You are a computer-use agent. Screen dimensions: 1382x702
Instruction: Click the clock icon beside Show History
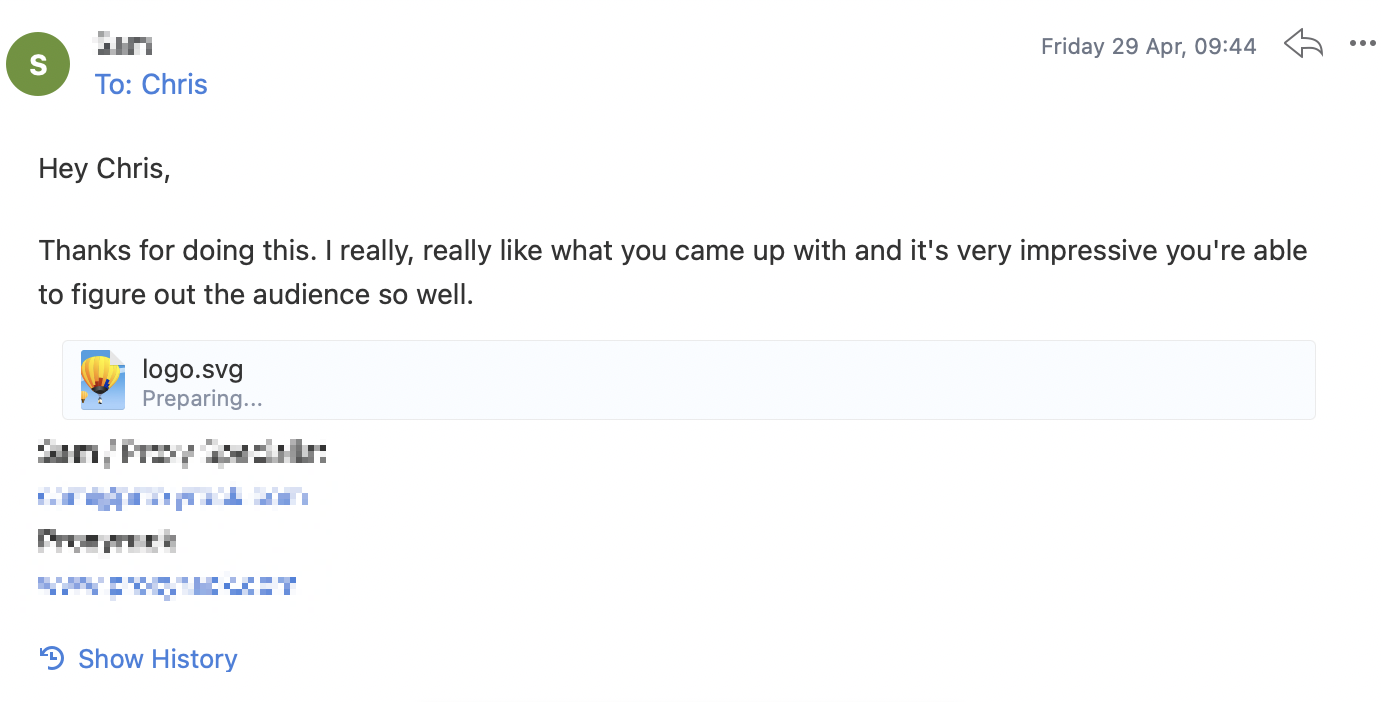pos(52,658)
